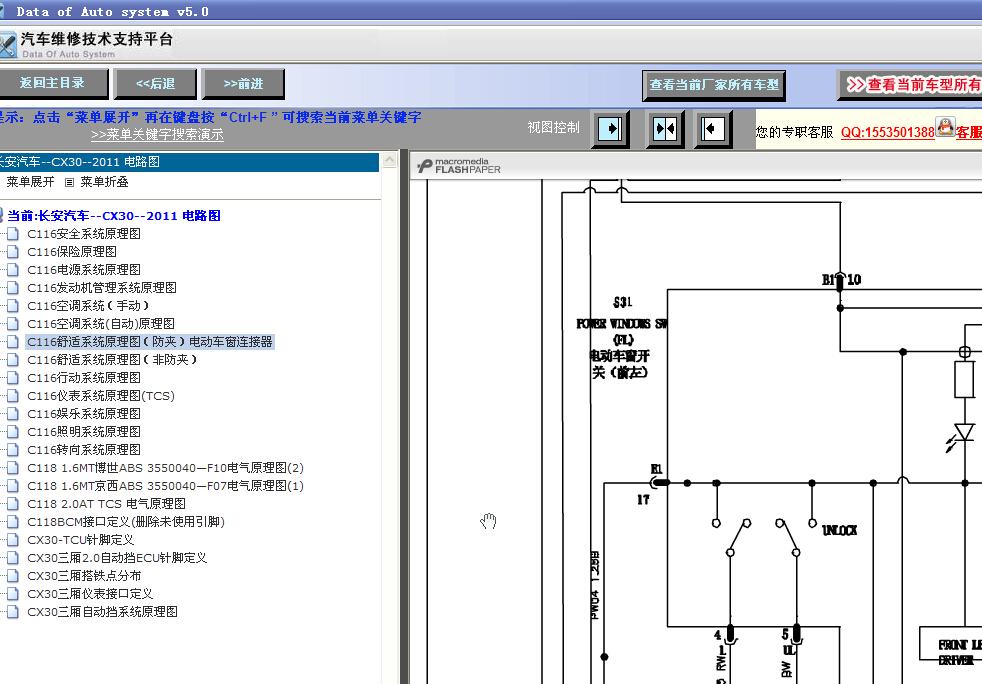Open C116保险原理图 document
982x684 pixels.
click(72, 252)
